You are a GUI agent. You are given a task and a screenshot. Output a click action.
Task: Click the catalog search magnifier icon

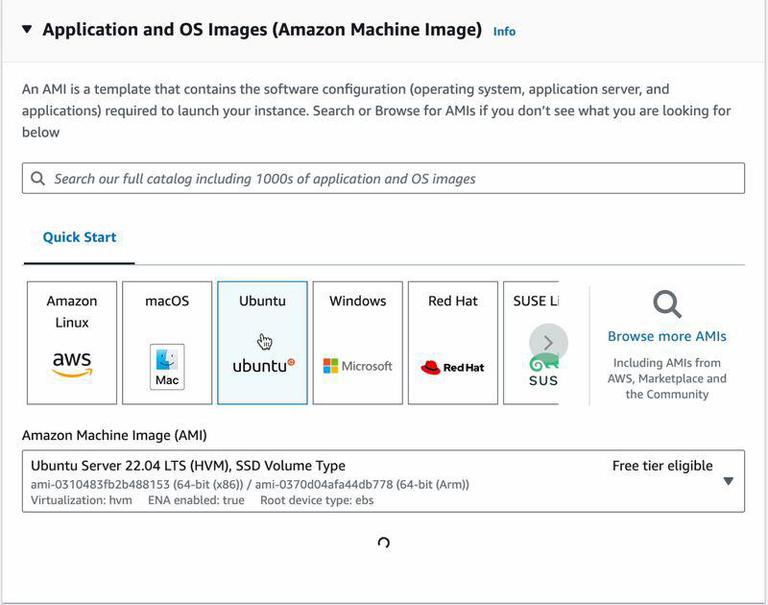(x=38, y=179)
